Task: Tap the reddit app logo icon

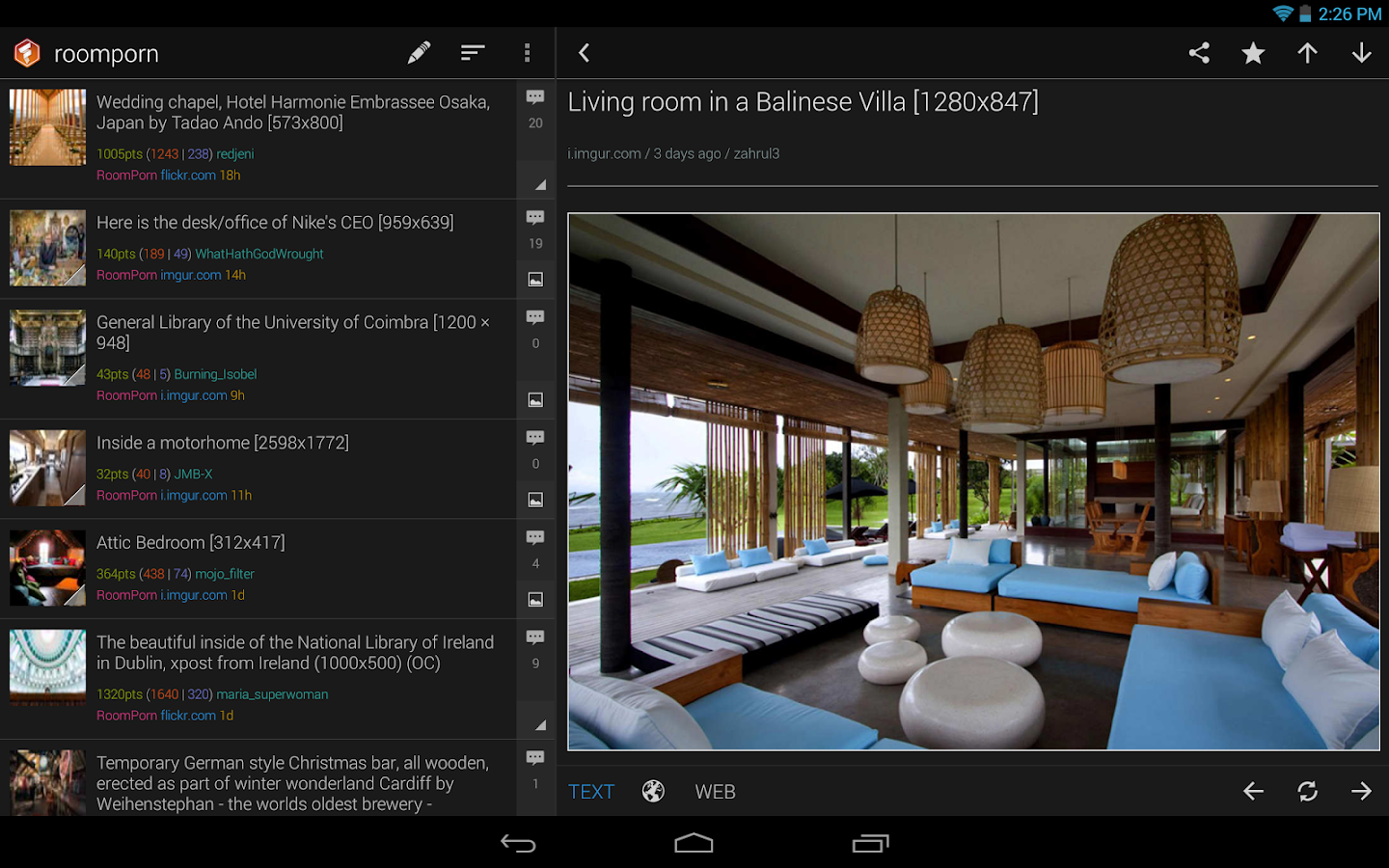Action: pyautogui.click(x=27, y=53)
